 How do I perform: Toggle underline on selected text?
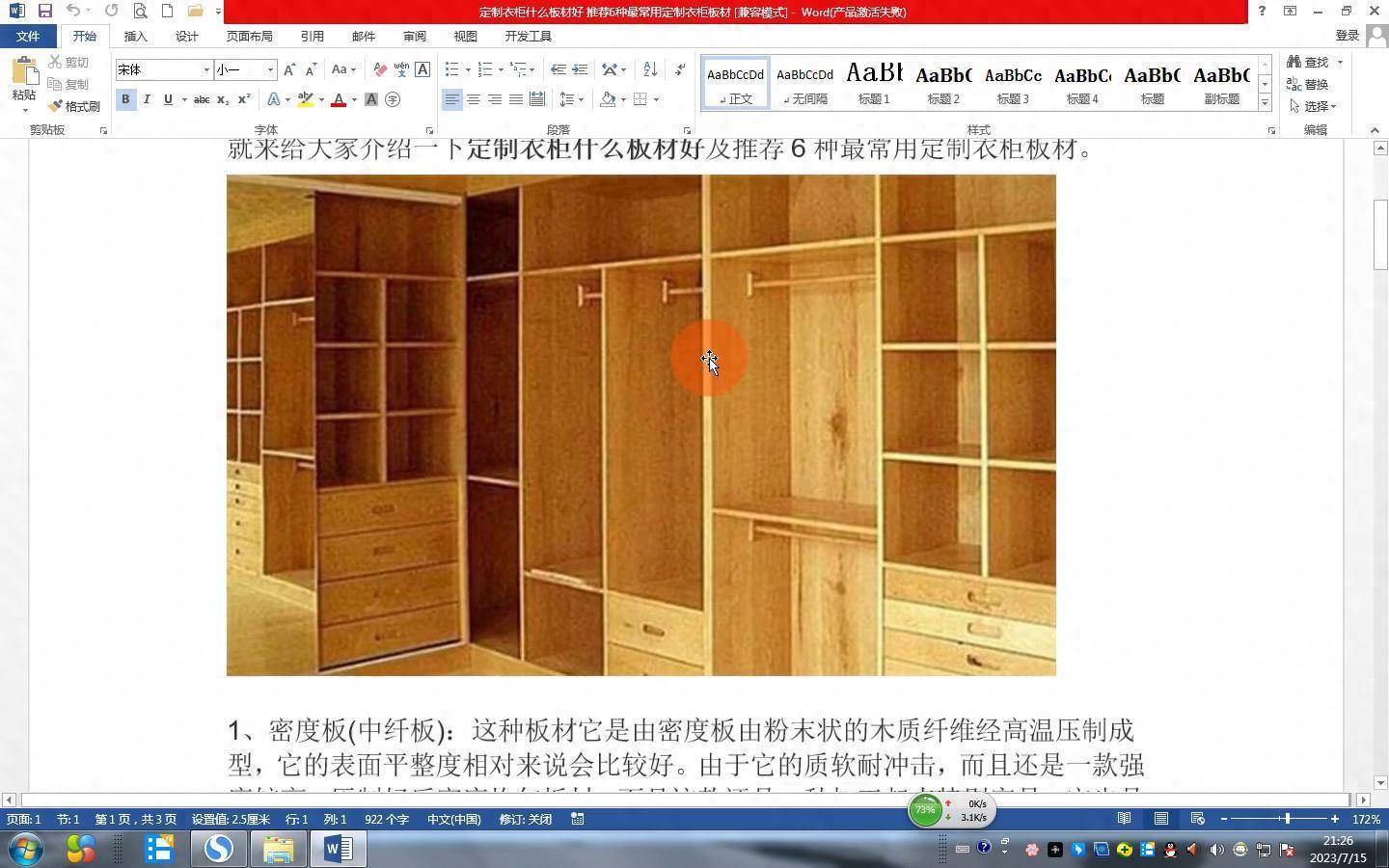click(167, 99)
